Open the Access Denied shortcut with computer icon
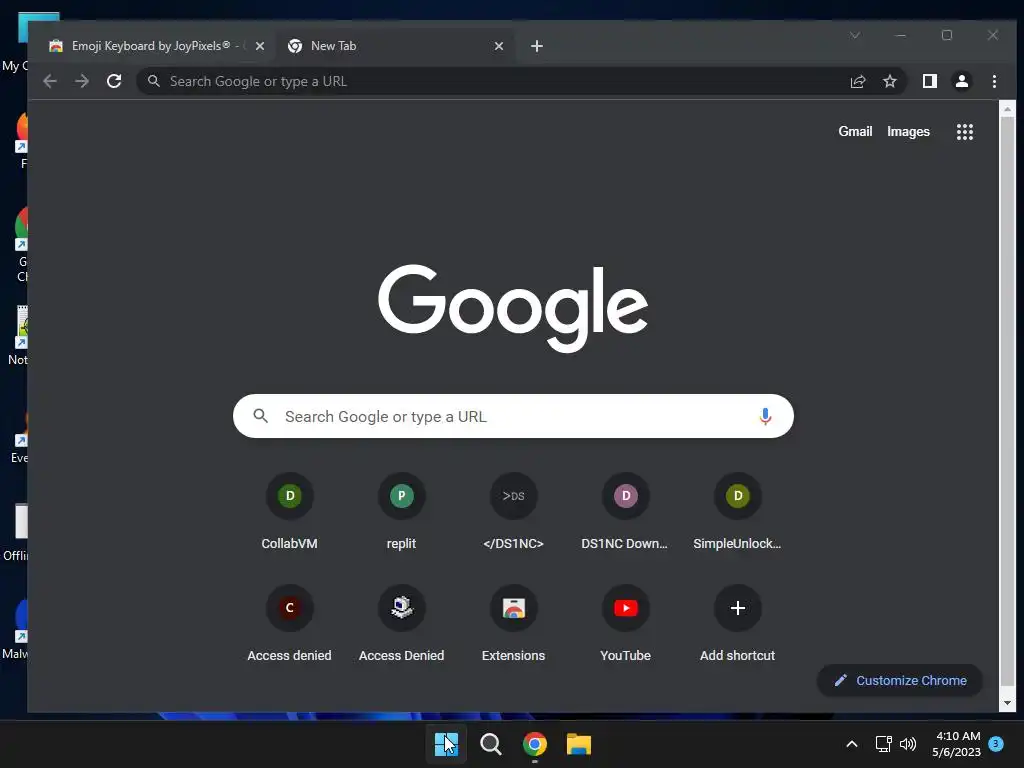 coord(401,624)
